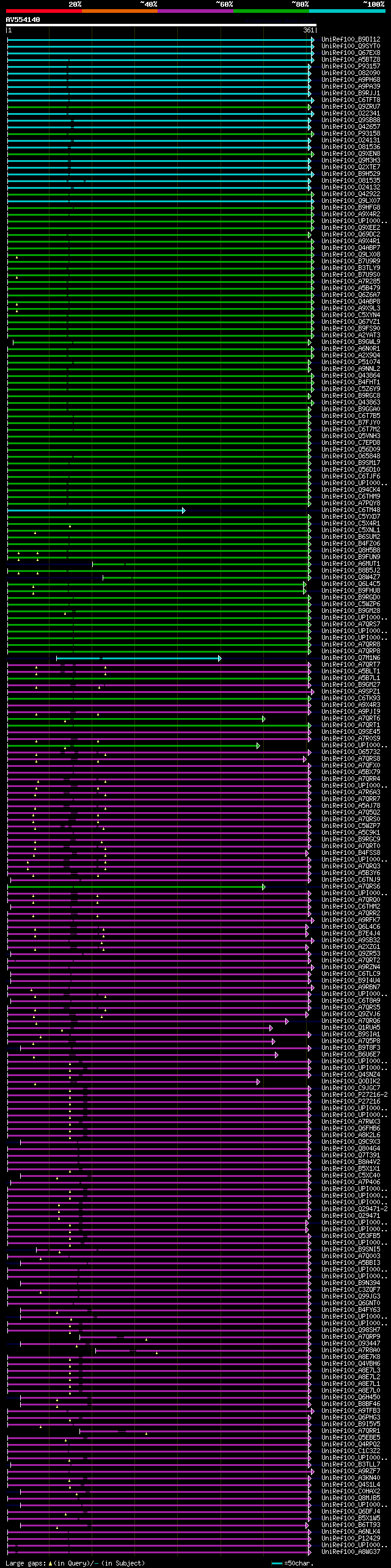This screenshot has width=391, height=1568.
Task: Select hit label UniRef100_Q2XTE7
Action: click(x=351, y=167)
